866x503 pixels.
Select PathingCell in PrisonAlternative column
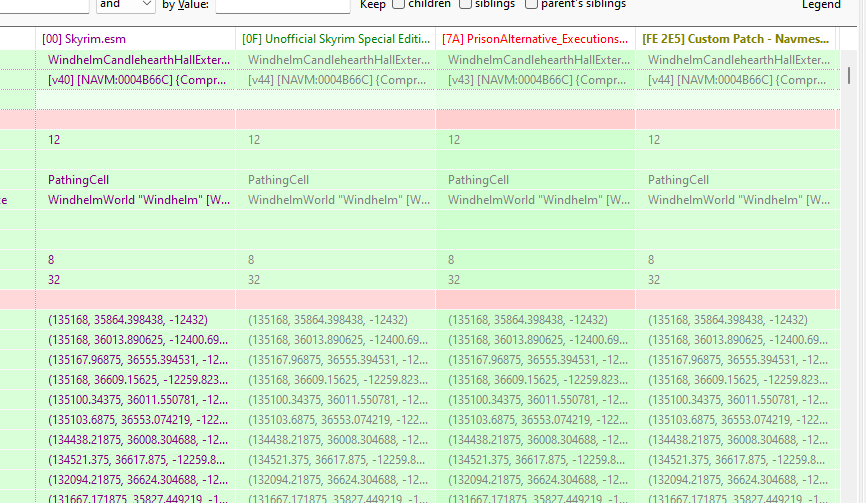tap(536, 180)
